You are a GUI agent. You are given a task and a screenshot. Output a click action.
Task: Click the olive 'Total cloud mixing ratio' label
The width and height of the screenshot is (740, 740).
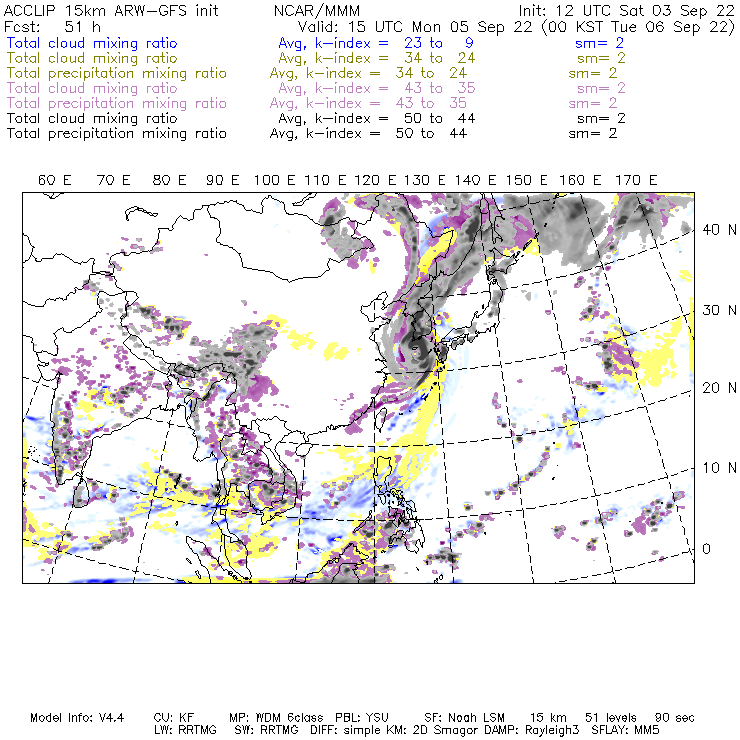(92, 59)
